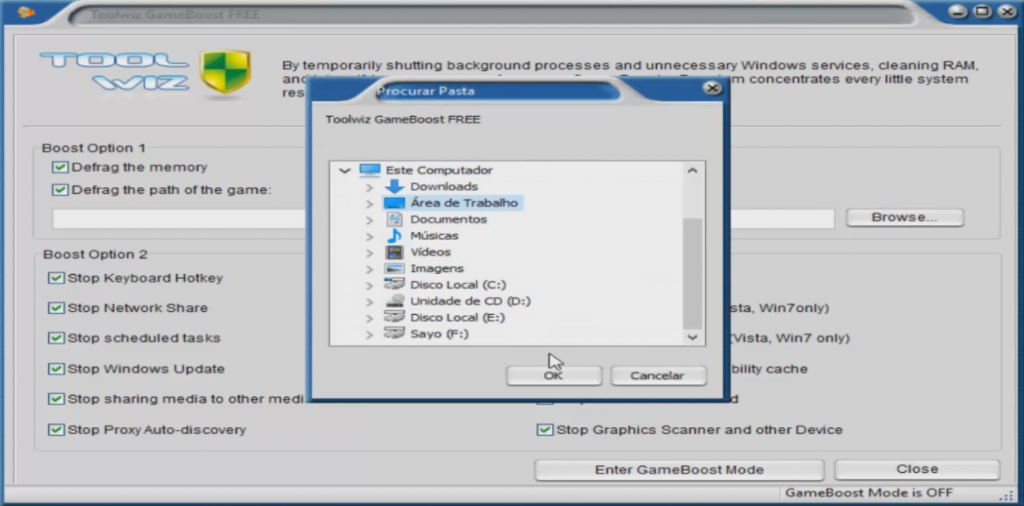Select the Disco Local (E:) label
The image size is (1024, 506).
click(x=458, y=317)
